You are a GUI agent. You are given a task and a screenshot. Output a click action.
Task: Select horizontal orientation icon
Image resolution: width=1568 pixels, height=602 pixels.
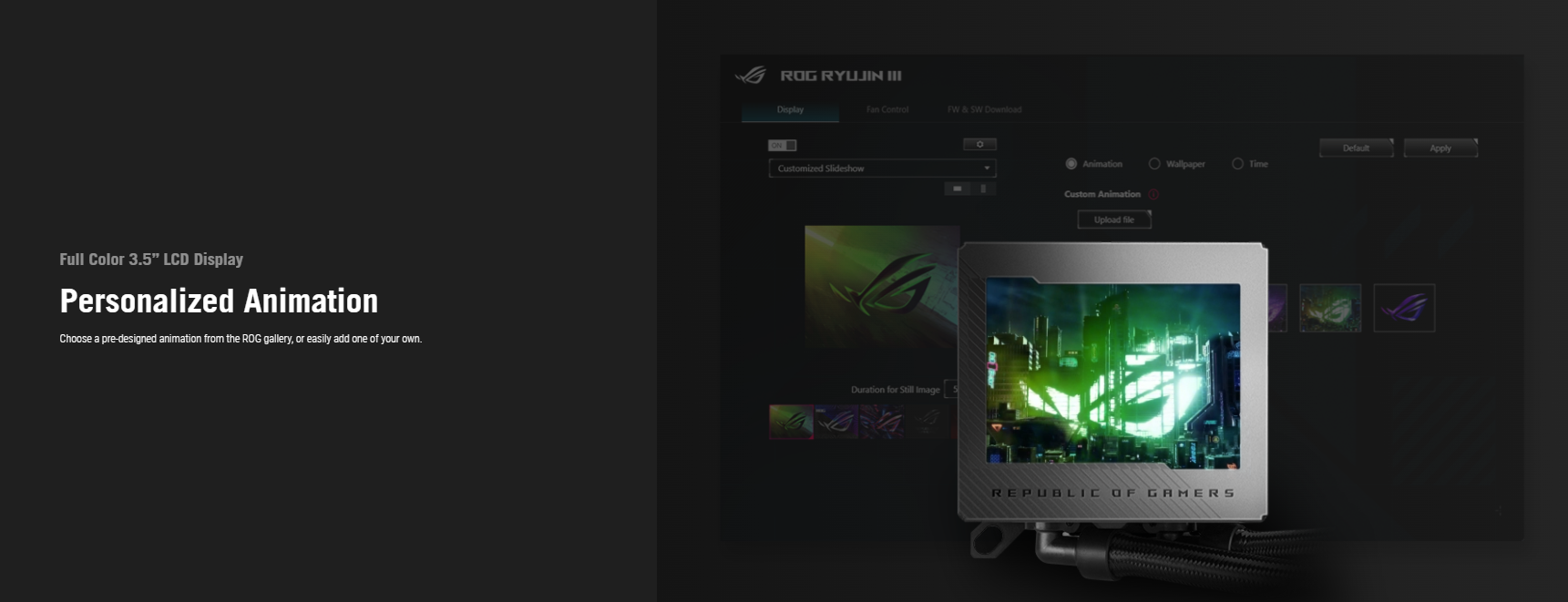(x=957, y=189)
